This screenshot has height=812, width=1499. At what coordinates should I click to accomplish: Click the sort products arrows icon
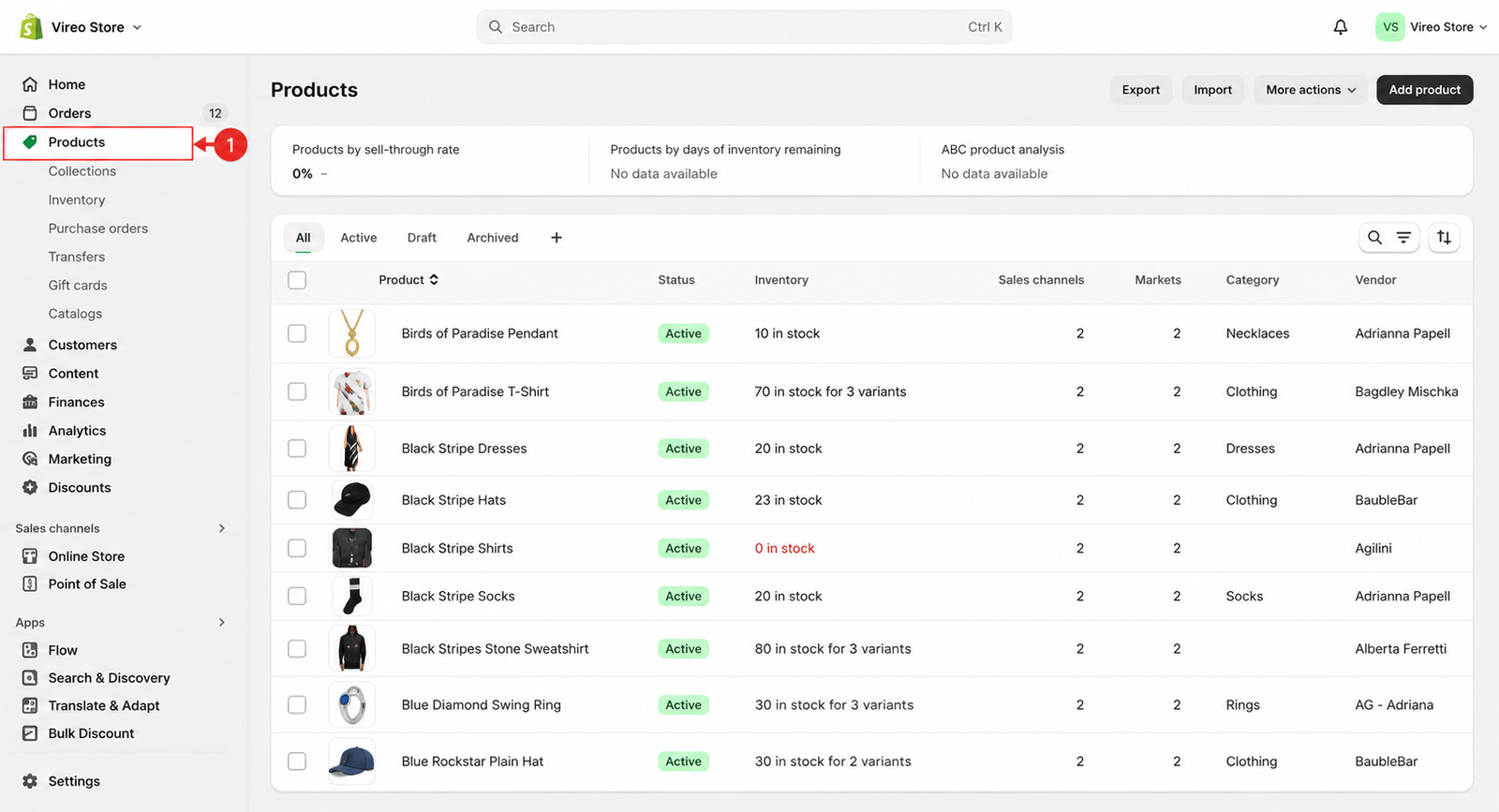point(1444,238)
